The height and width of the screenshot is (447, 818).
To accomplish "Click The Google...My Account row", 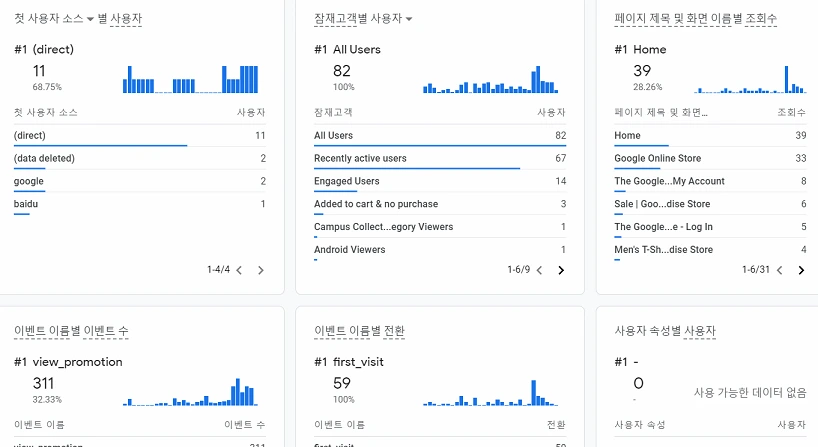I will (x=711, y=182).
